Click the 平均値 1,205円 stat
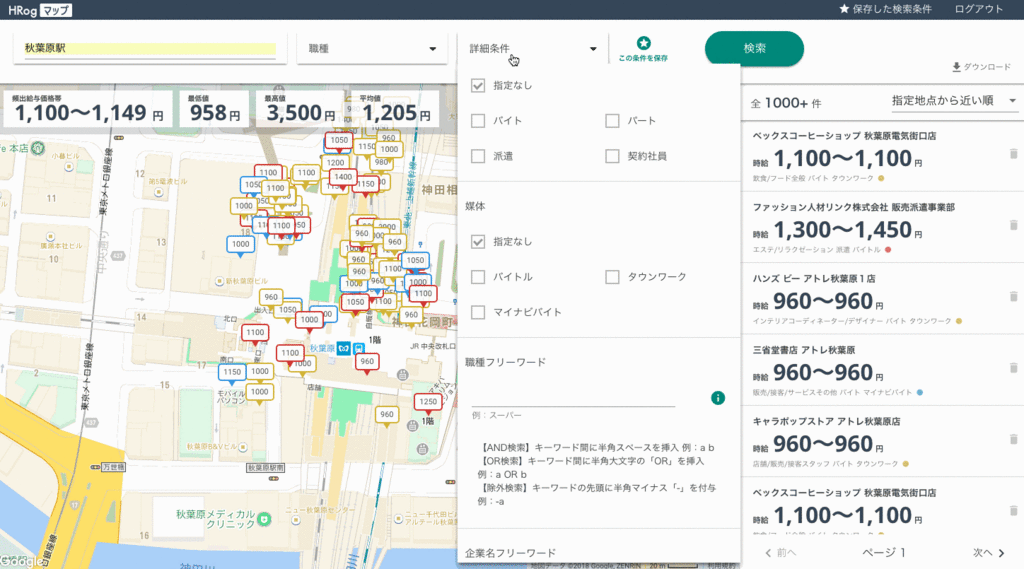1024x569 pixels. (x=396, y=108)
